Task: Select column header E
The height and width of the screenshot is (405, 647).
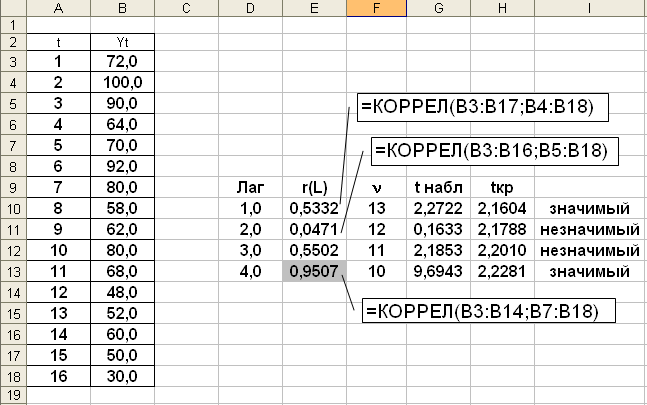Action: [x=314, y=8]
